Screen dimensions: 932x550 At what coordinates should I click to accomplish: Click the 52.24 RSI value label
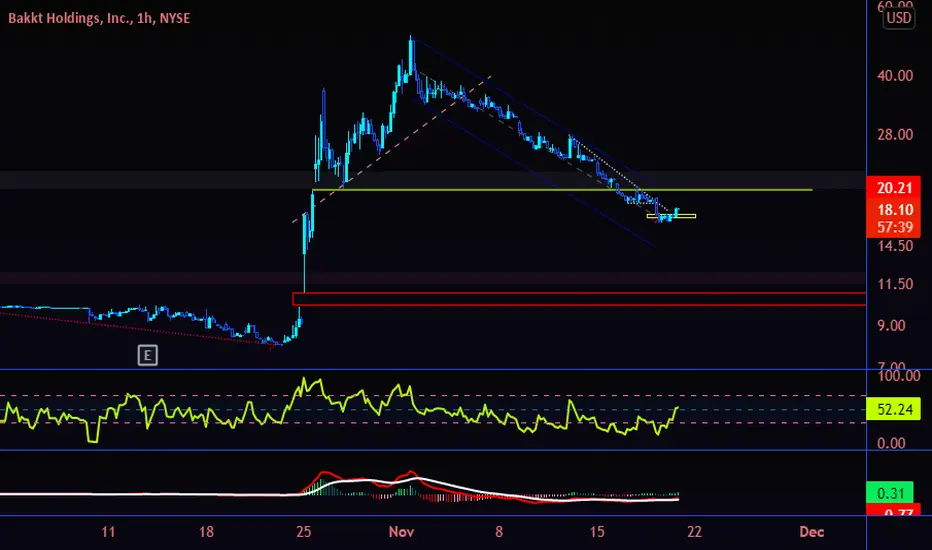point(894,410)
